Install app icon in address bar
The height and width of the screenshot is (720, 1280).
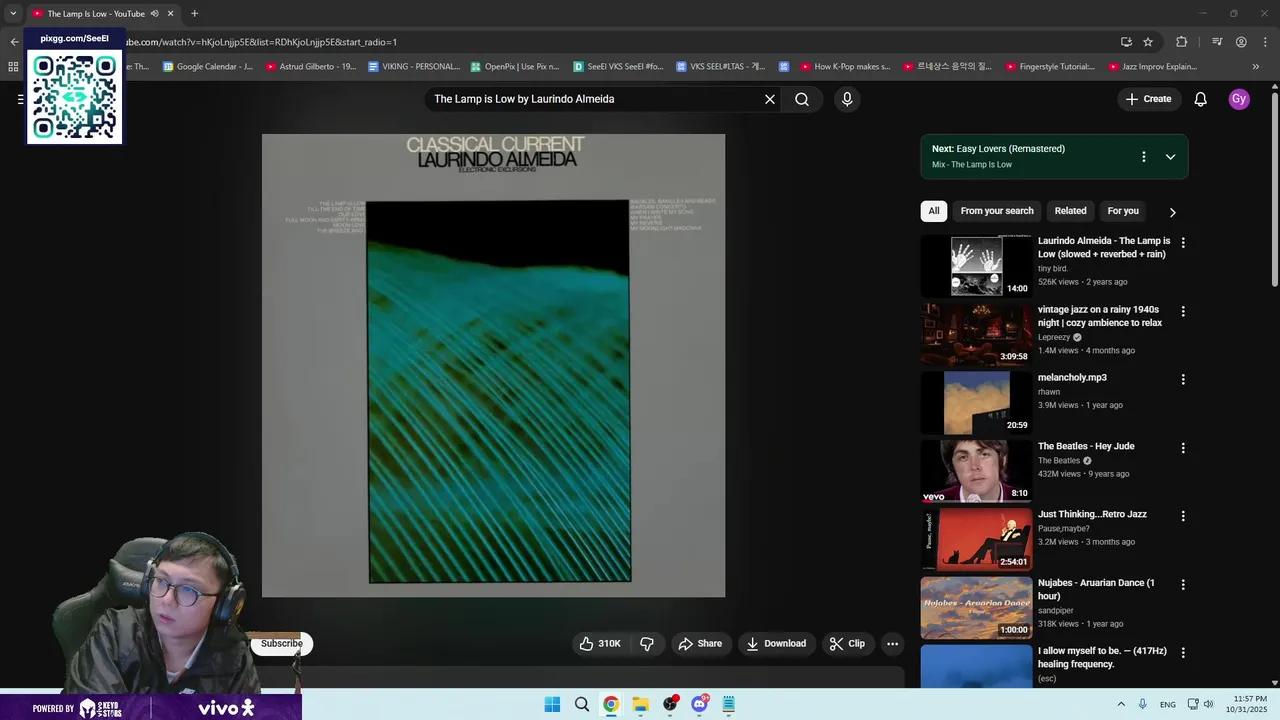click(1126, 42)
